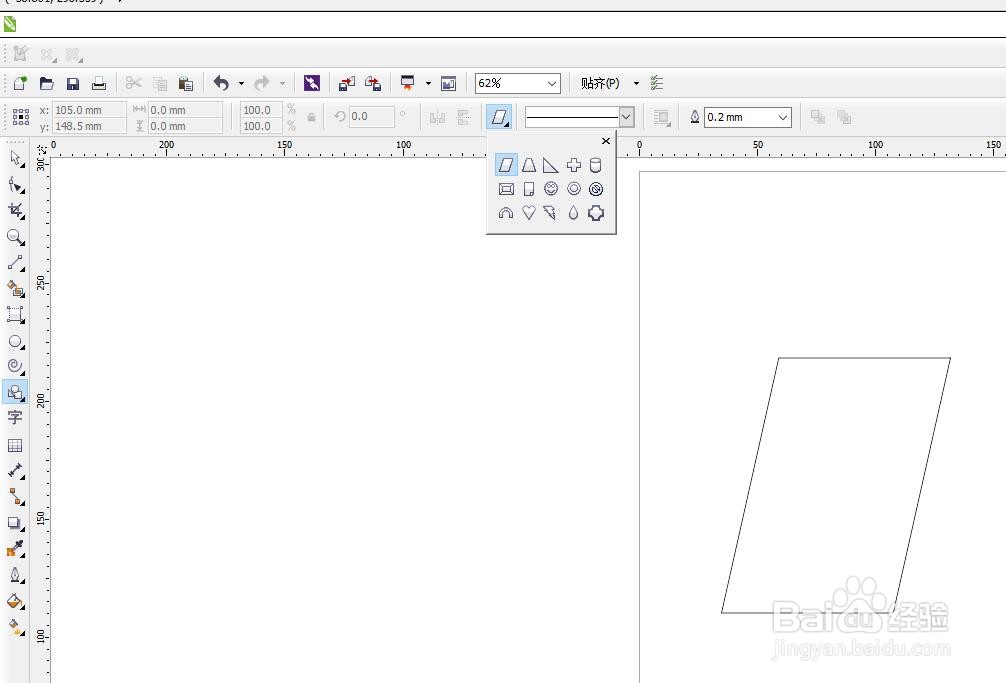
Task: Pick the cross shape in flyout
Action: [574, 165]
